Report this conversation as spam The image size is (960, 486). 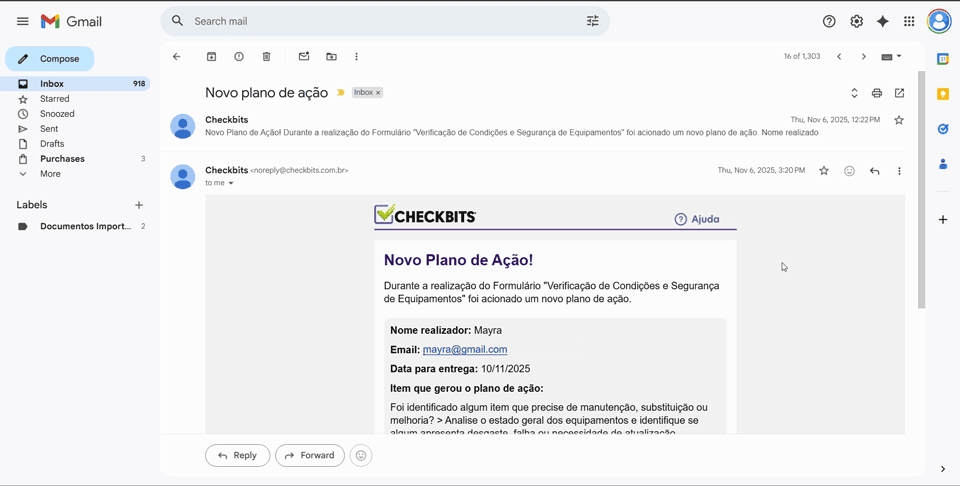[x=239, y=56]
